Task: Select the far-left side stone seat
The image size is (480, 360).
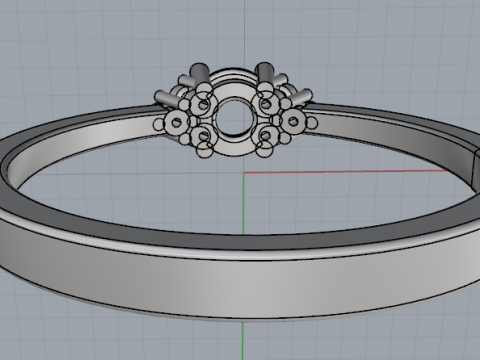Action: point(175,123)
